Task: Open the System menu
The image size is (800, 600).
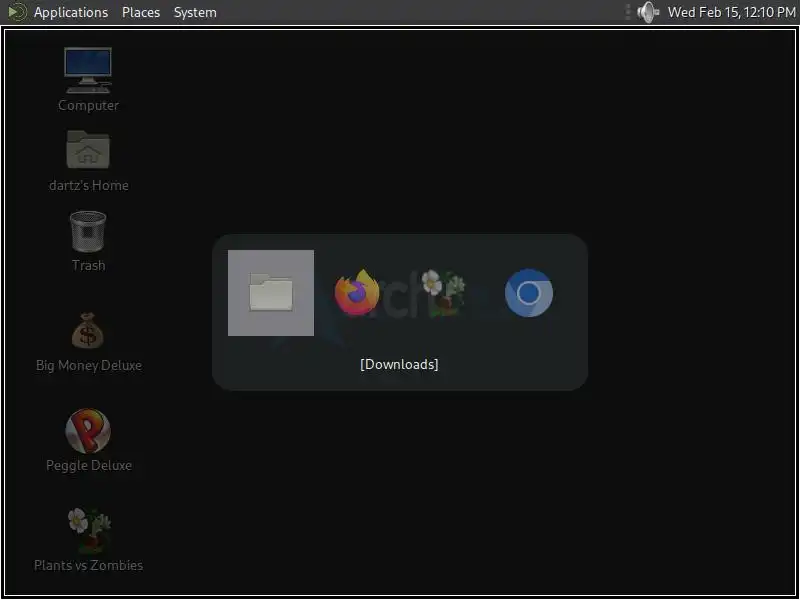Action: 195,12
